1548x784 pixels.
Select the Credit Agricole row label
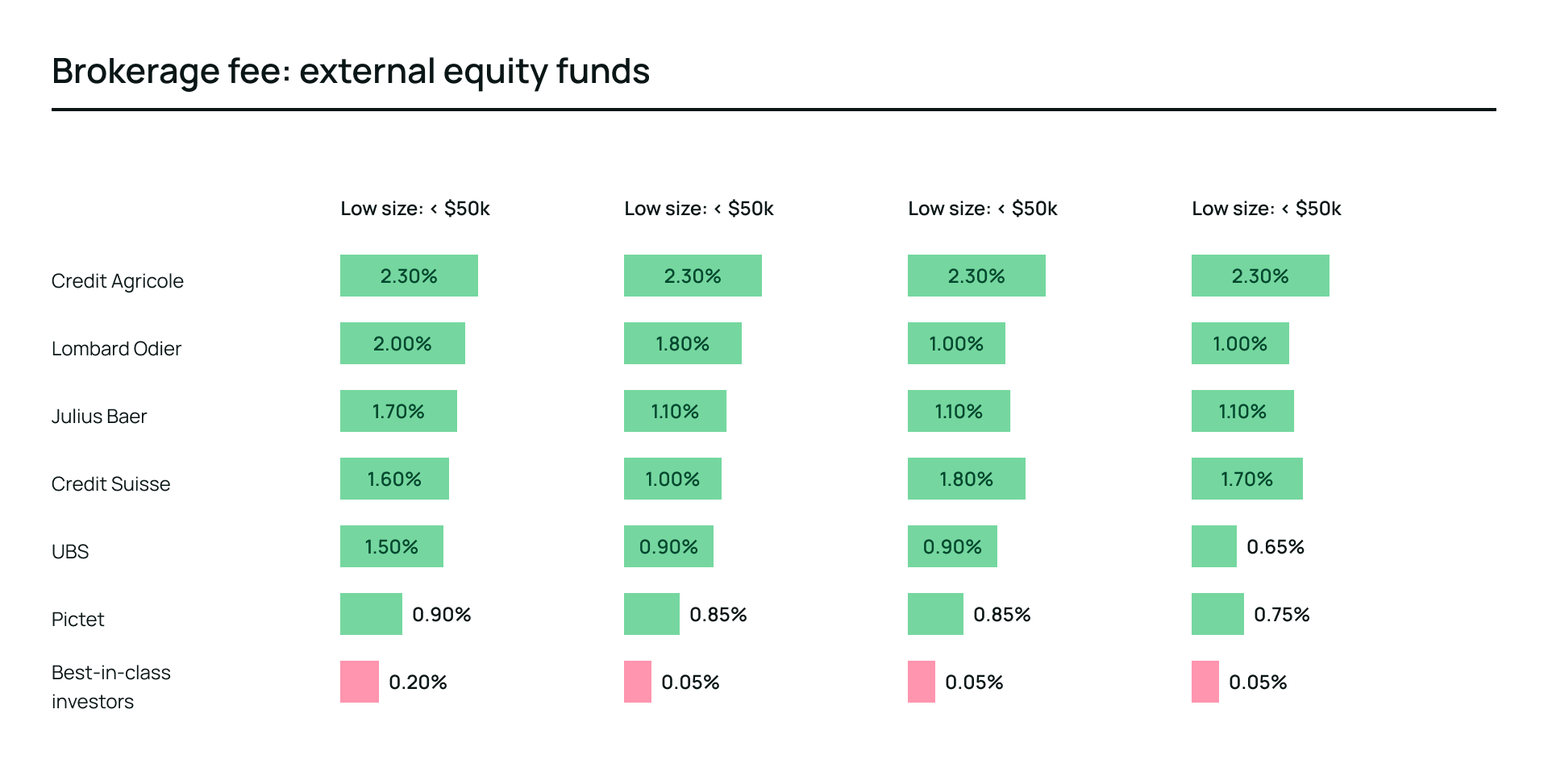point(118,281)
